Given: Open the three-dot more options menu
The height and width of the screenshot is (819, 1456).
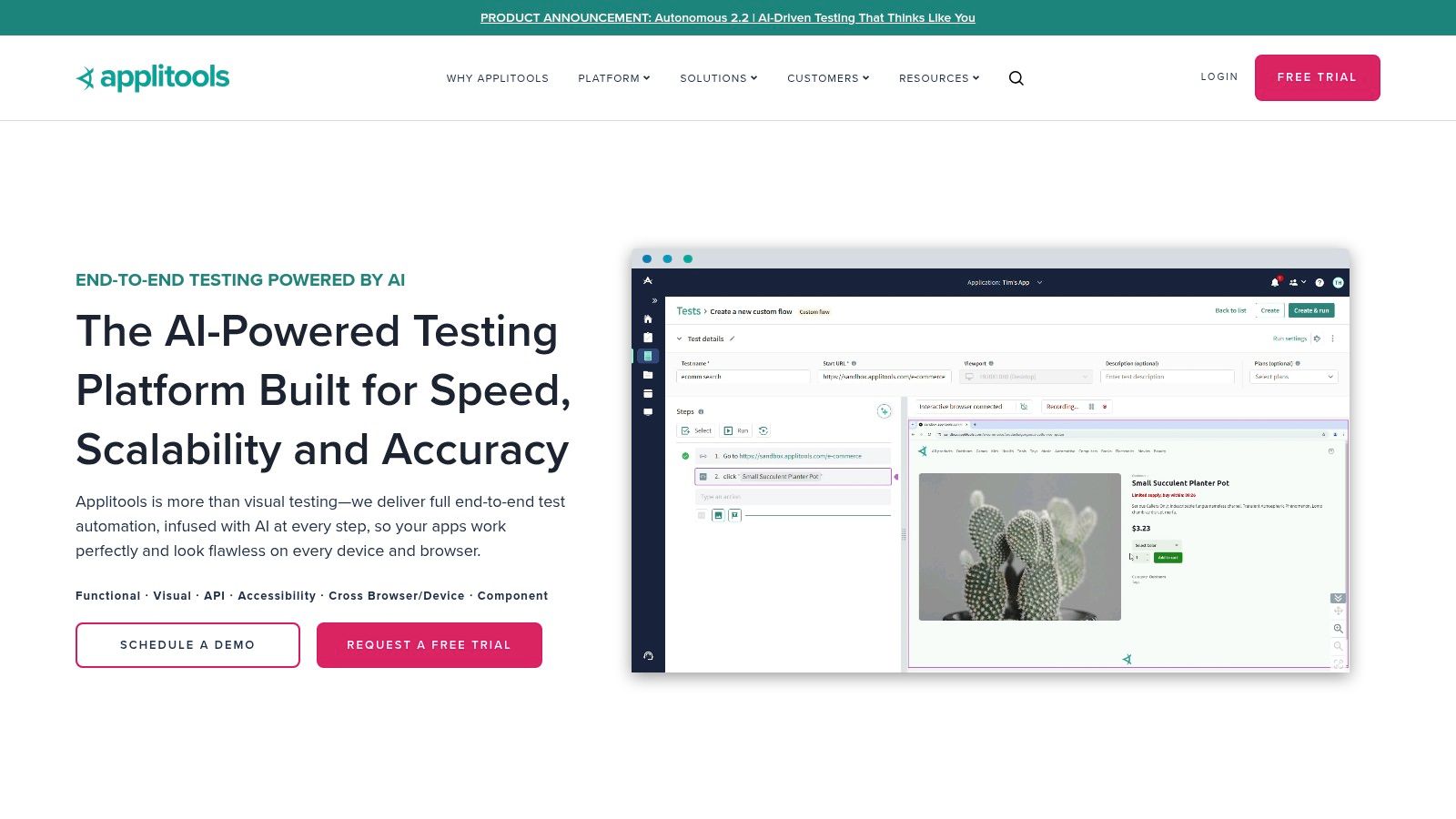Looking at the screenshot, I should click(1333, 339).
